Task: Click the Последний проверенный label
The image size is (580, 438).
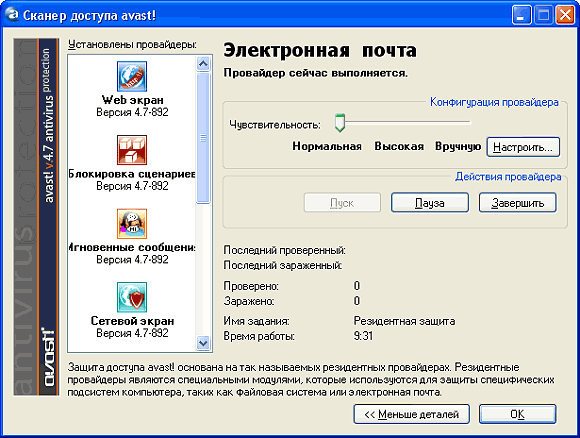Action: 284,250
